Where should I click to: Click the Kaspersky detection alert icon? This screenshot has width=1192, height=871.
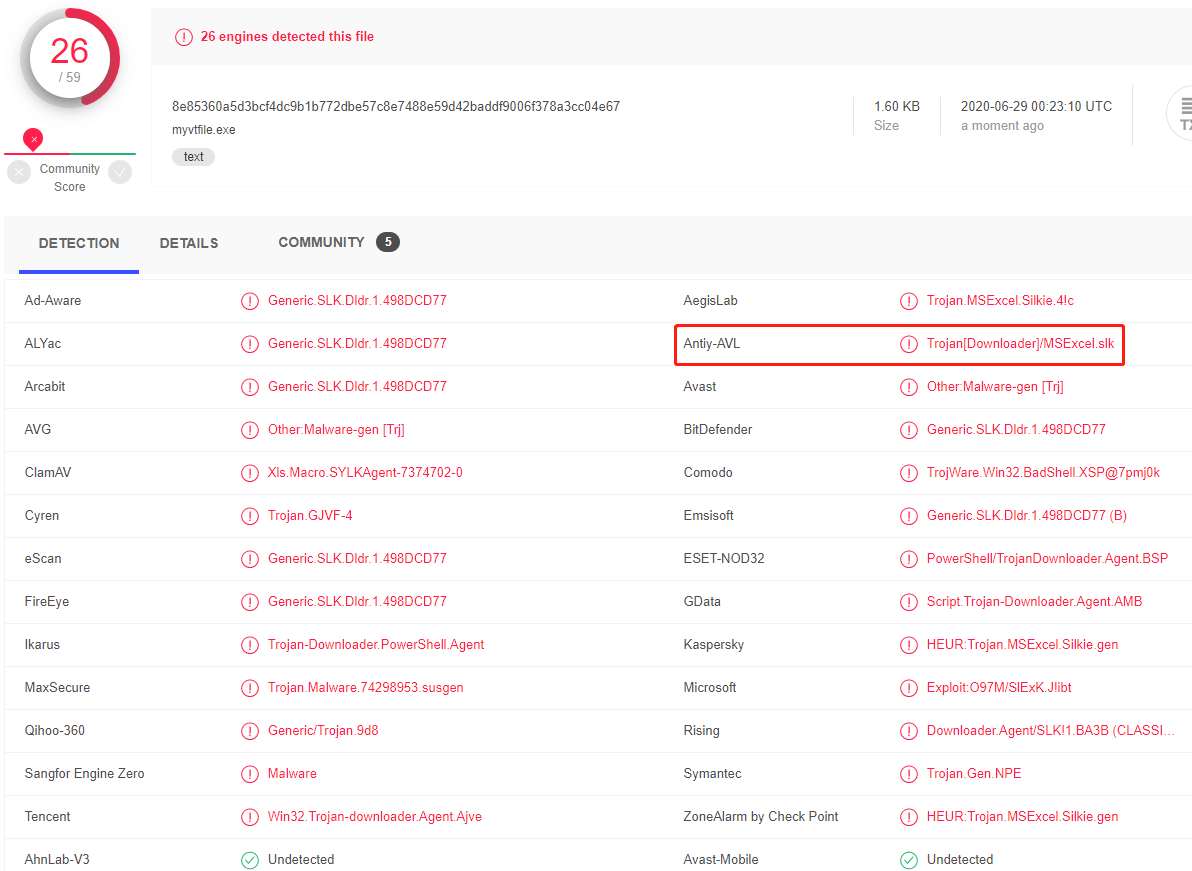(x=908, y=645)
